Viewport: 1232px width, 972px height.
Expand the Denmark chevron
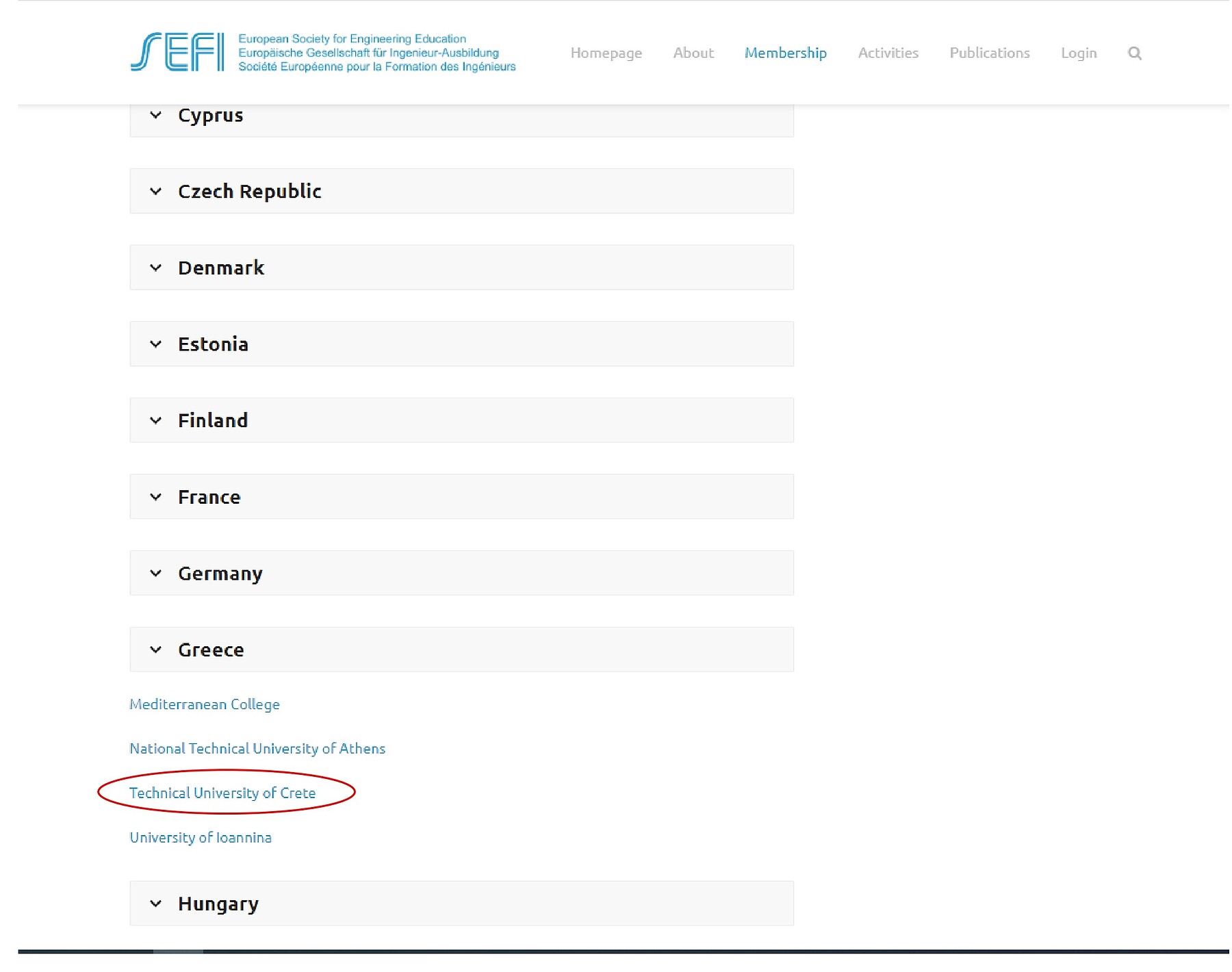tap(155, 268)
